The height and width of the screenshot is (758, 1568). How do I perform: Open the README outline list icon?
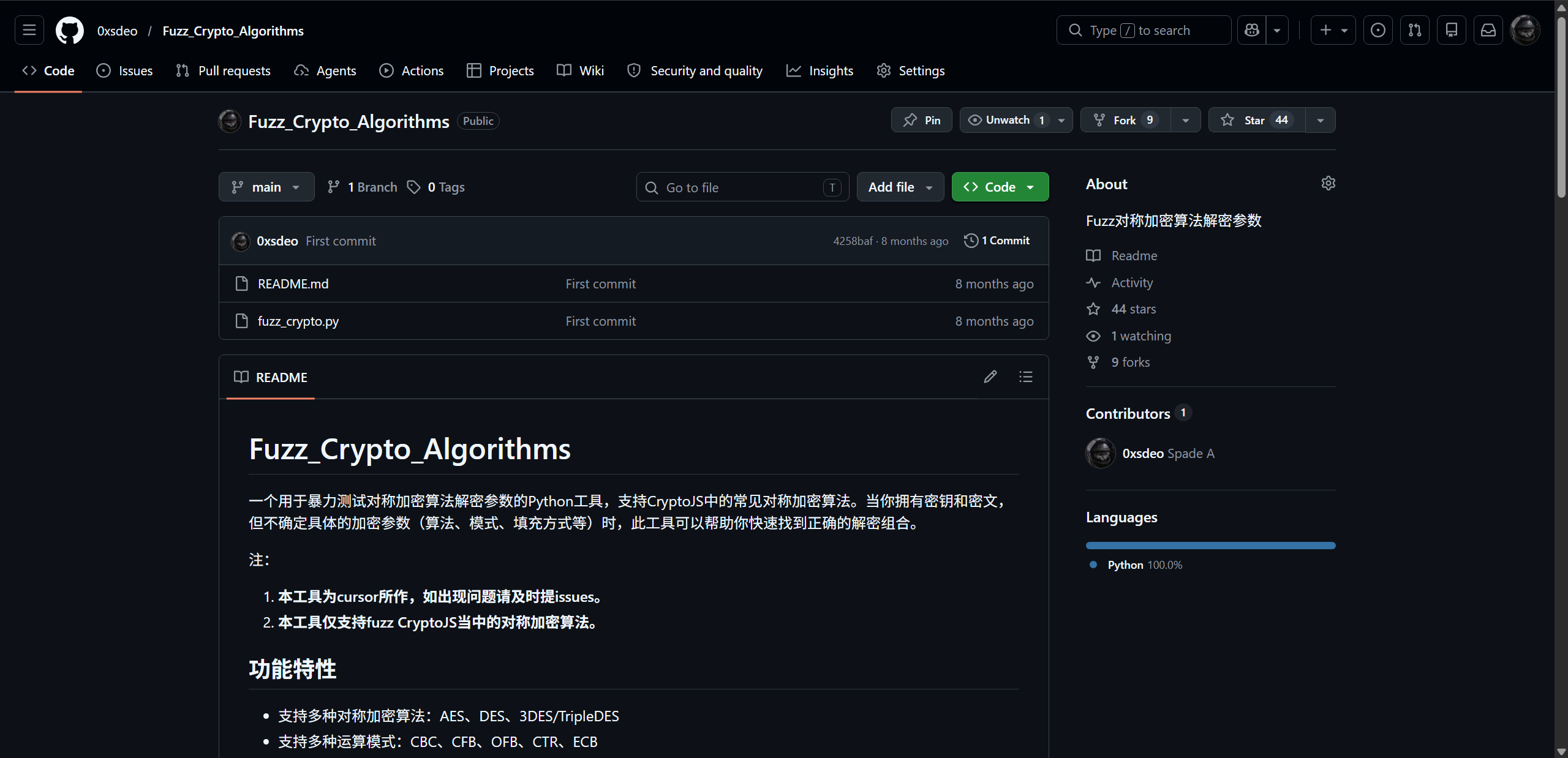[1026, 377]
